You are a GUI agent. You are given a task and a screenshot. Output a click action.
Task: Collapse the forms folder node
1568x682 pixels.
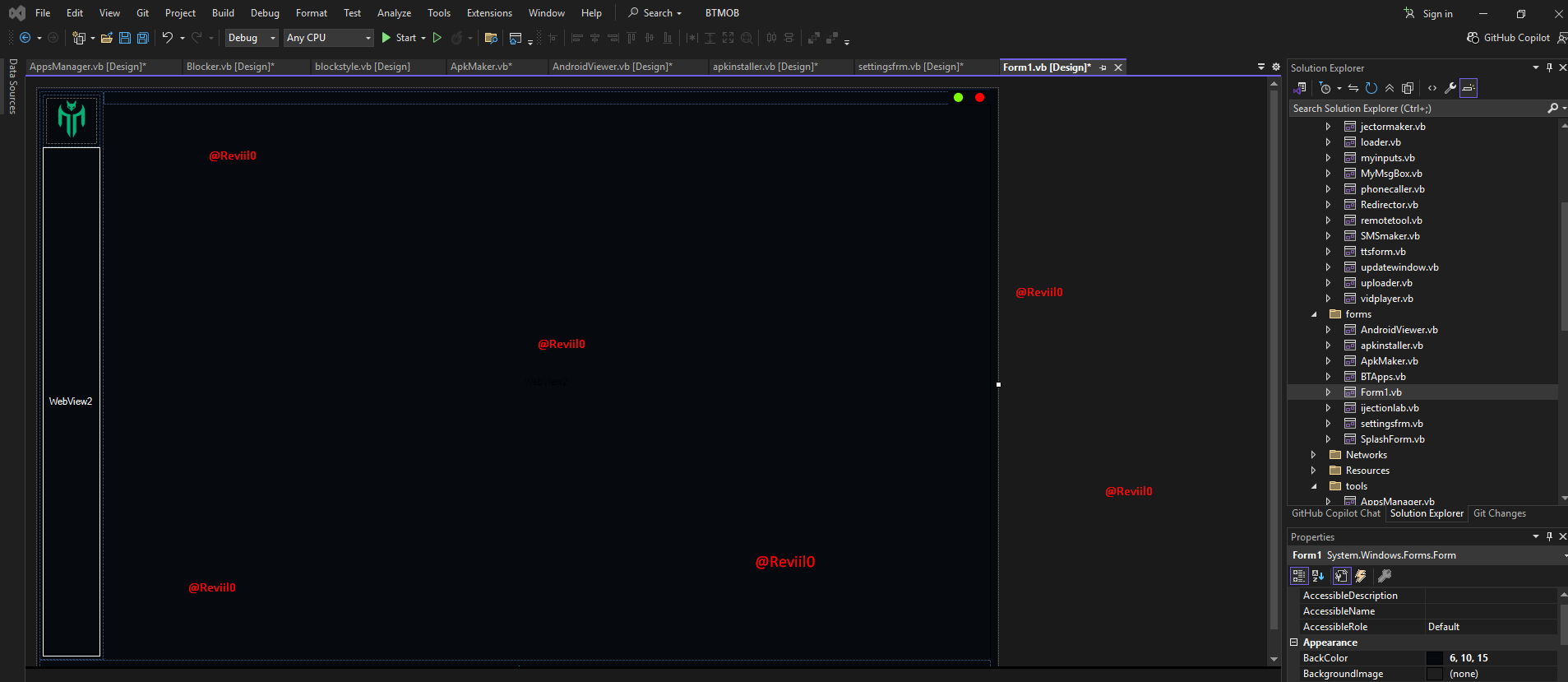point(1314,314)
